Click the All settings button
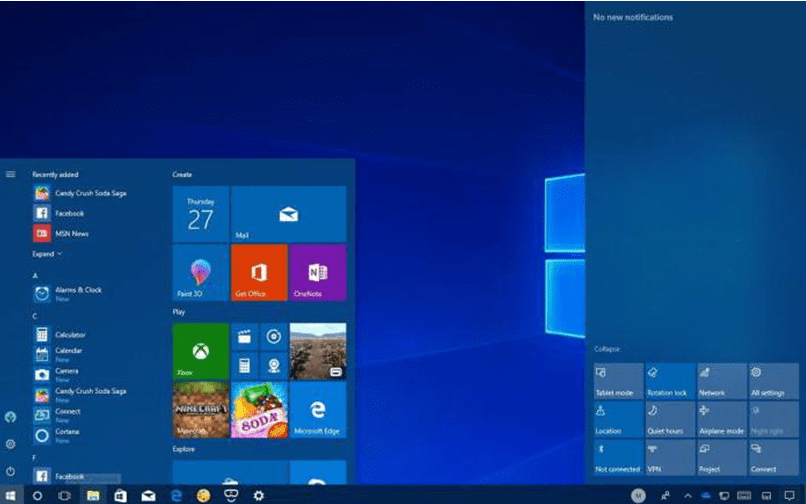The image size is (806, 504). point(773,381)
